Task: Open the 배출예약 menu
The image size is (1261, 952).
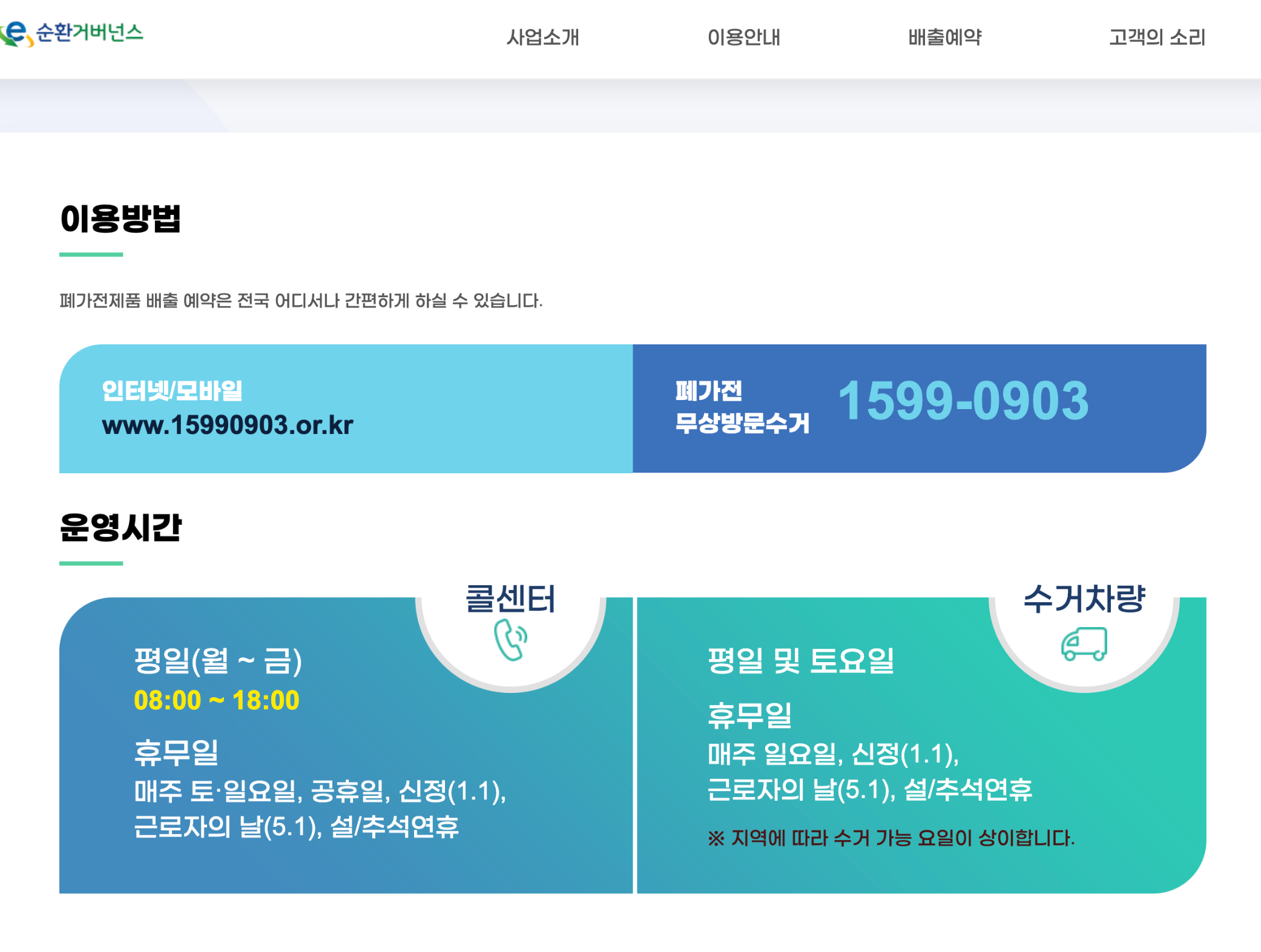Action: [x=944, y=38]
